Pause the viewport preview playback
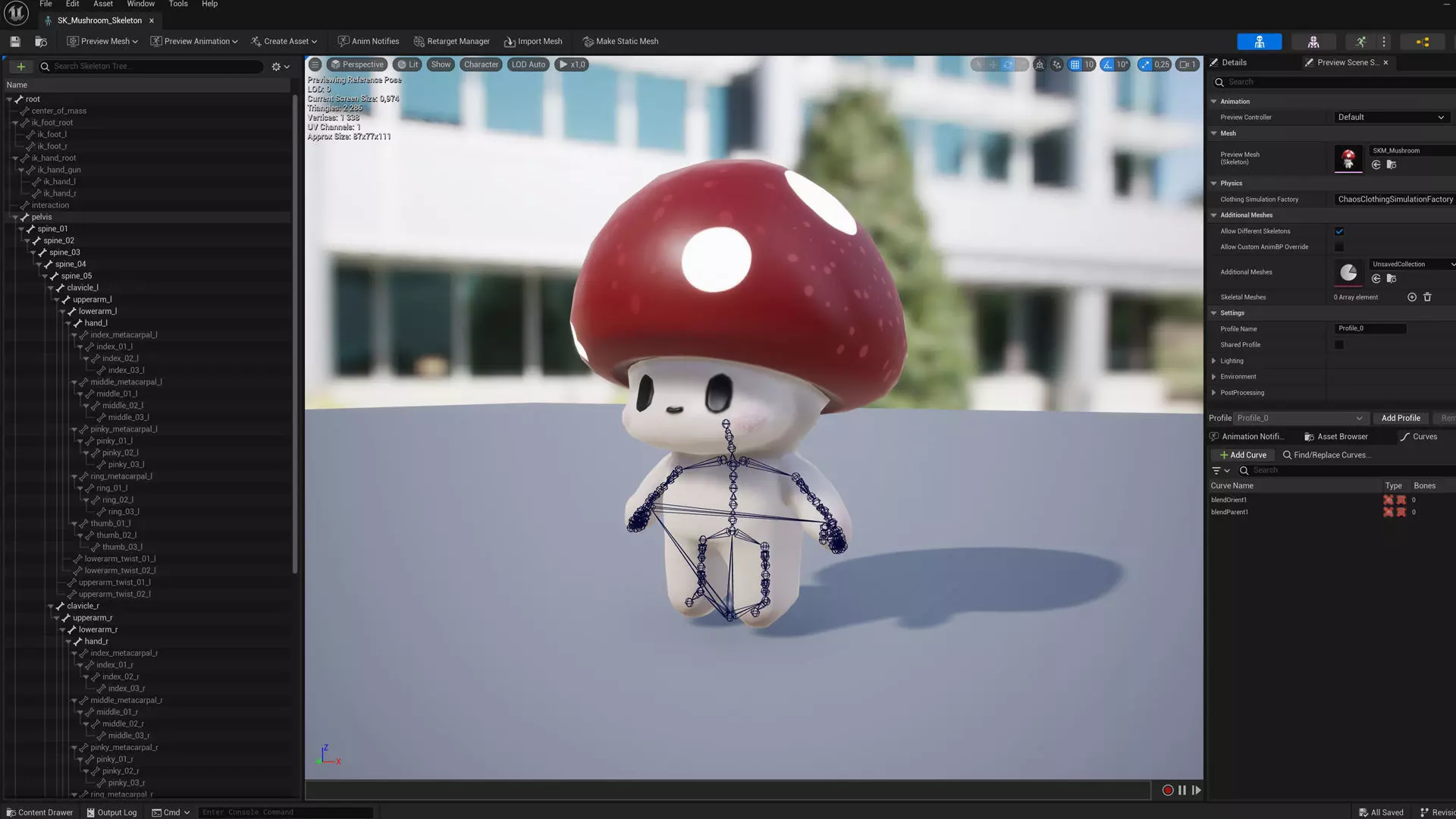 [x=1182, y=790]
